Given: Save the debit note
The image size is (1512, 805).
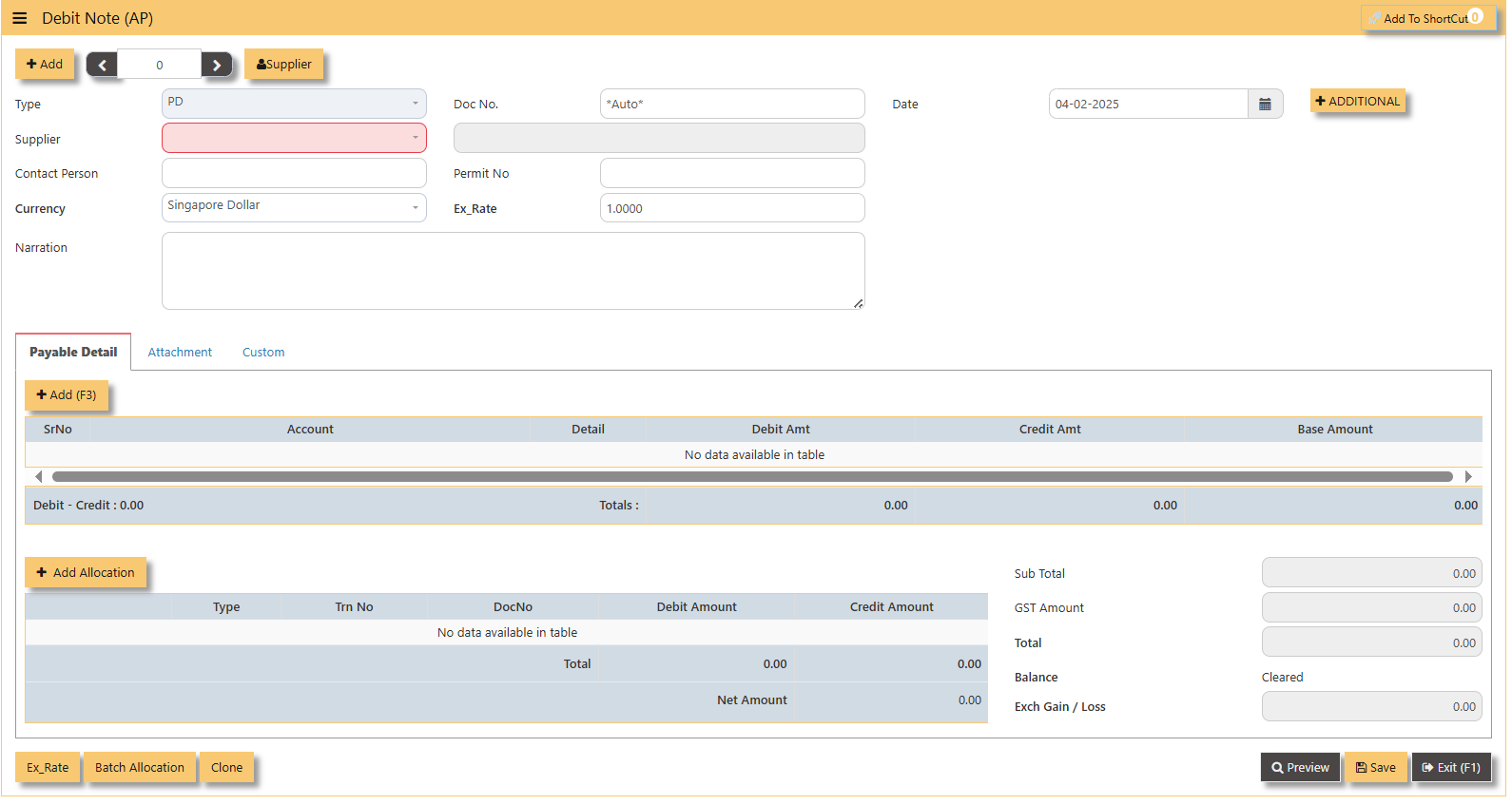Looking at the screenshot, I should point(1375,767).
